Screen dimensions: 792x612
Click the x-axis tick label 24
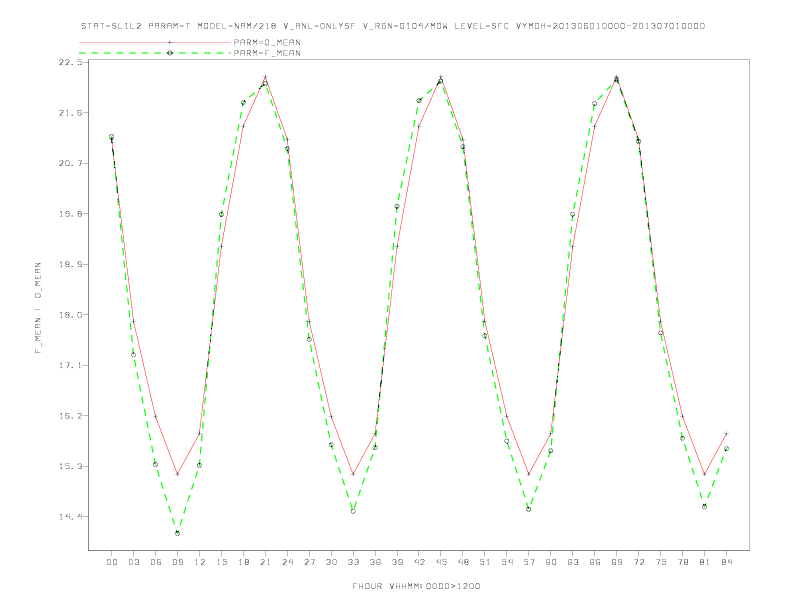pyautogui.click(x=287, y=562)
